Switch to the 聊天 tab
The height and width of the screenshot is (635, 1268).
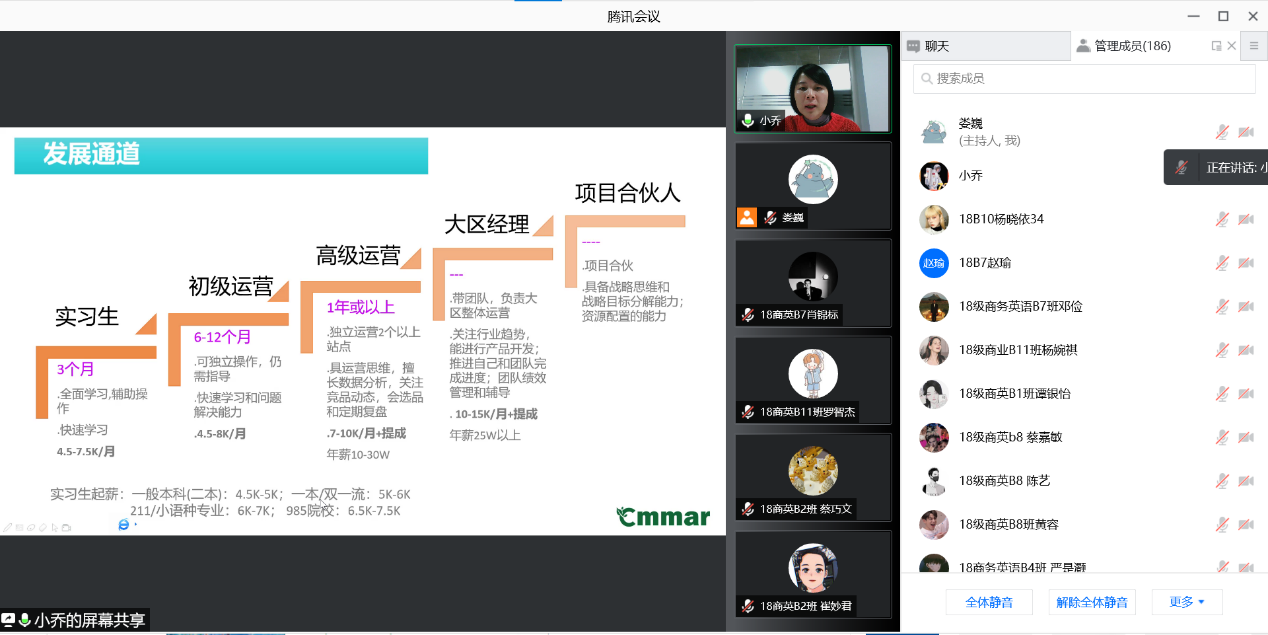[x=936, y=46]
